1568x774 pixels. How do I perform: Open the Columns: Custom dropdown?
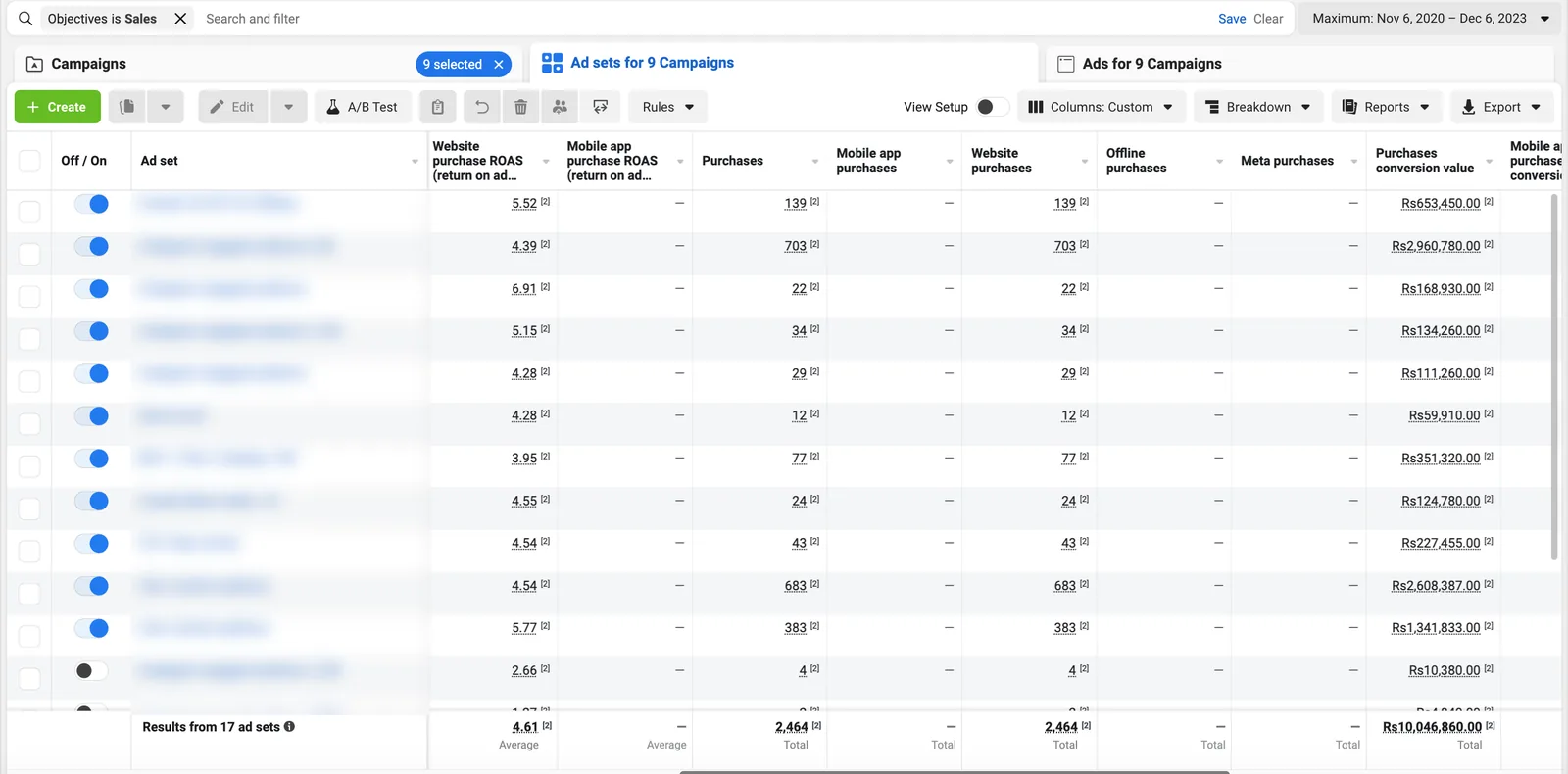pyautogui.click(x=1102, y=107)
